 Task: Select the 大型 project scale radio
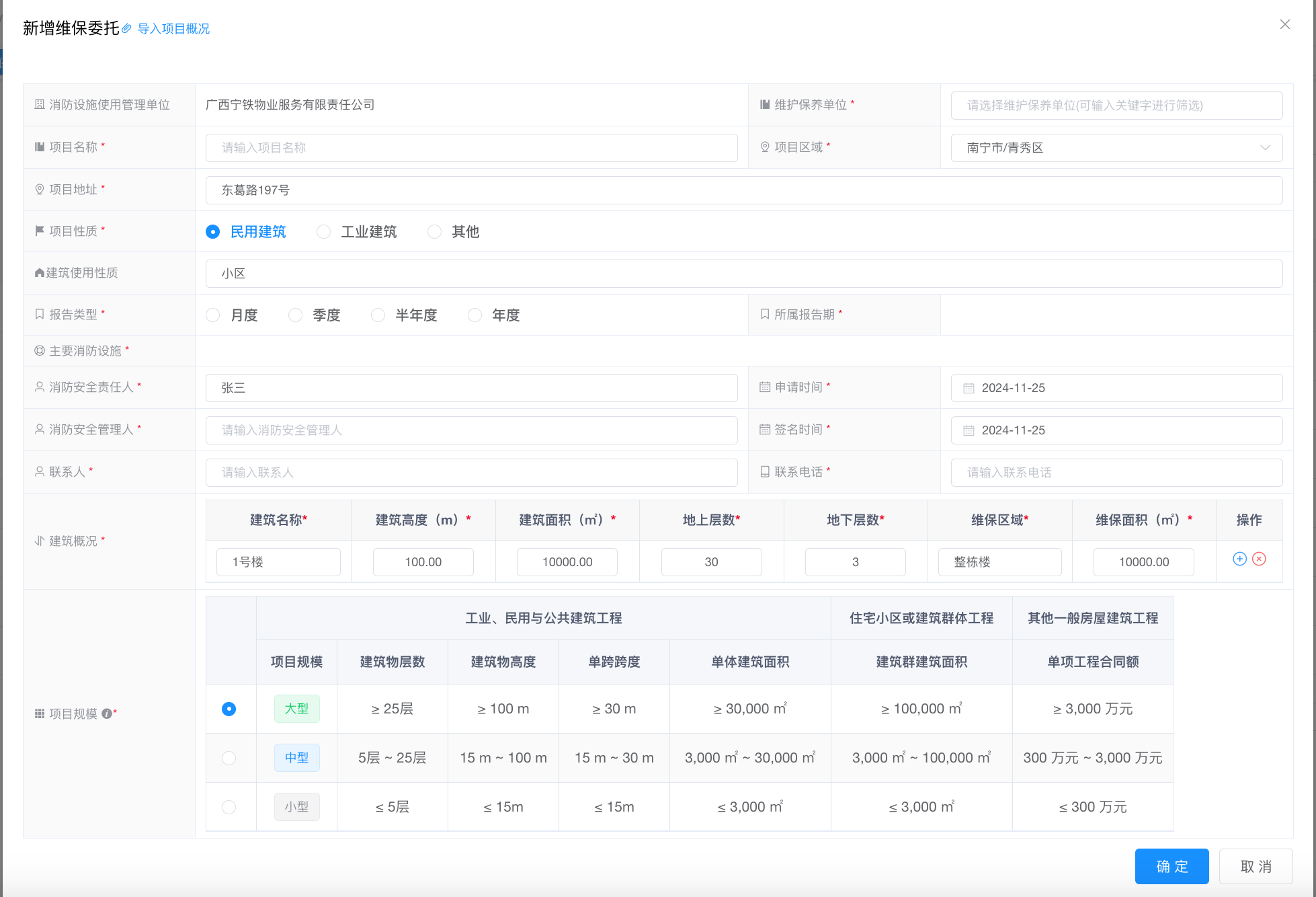[229, 709]
